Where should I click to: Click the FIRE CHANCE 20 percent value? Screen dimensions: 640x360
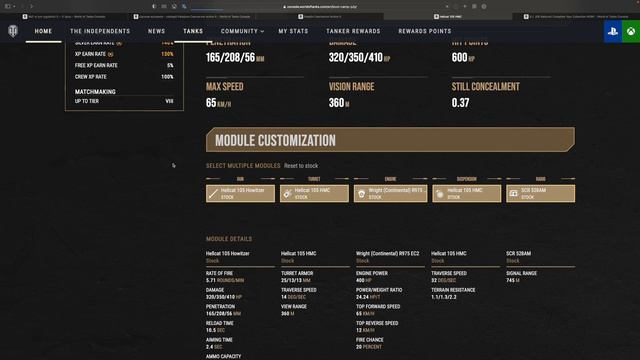pyautogui.click(x=369, y=347)
